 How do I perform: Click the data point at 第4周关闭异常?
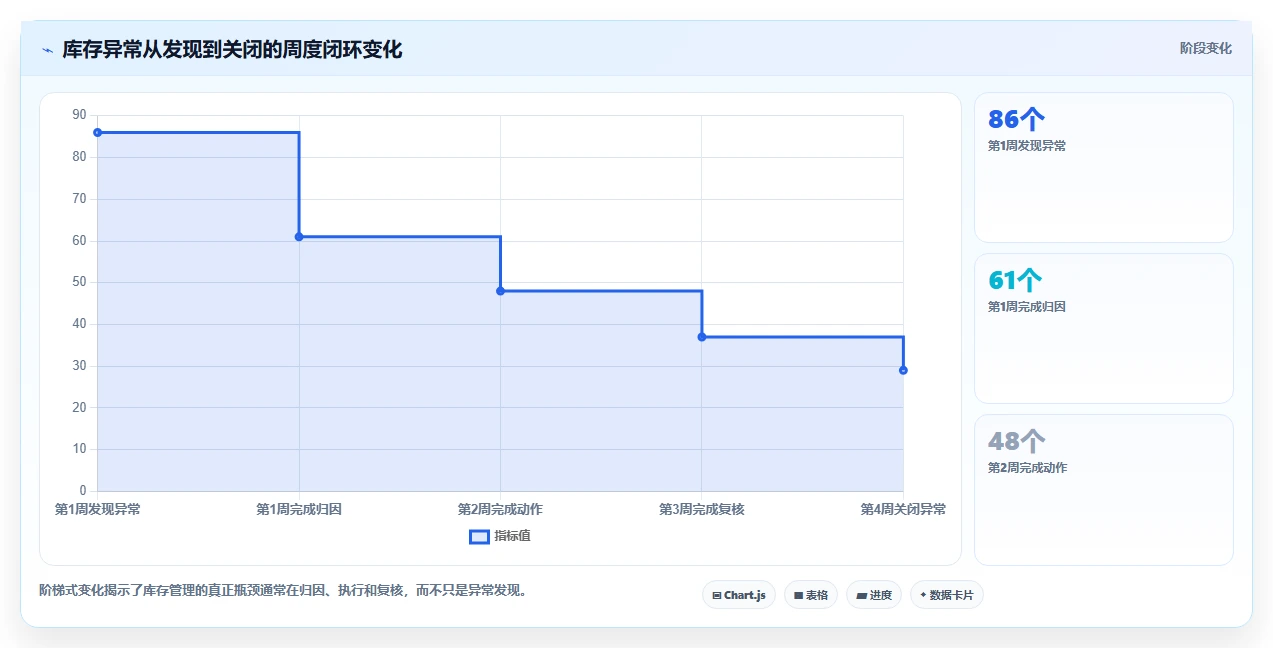point(903,370)
